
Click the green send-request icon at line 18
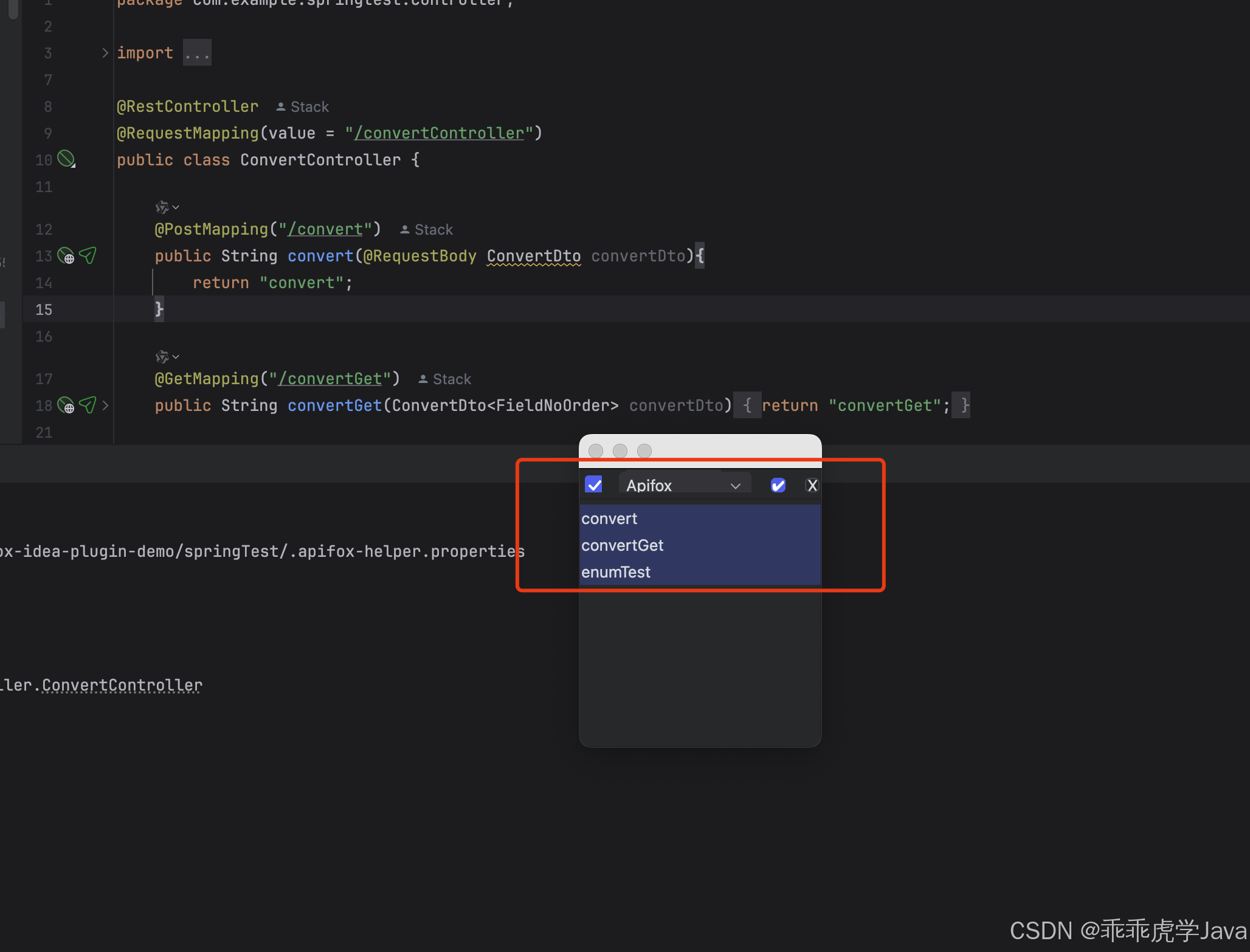coord(88,405)
